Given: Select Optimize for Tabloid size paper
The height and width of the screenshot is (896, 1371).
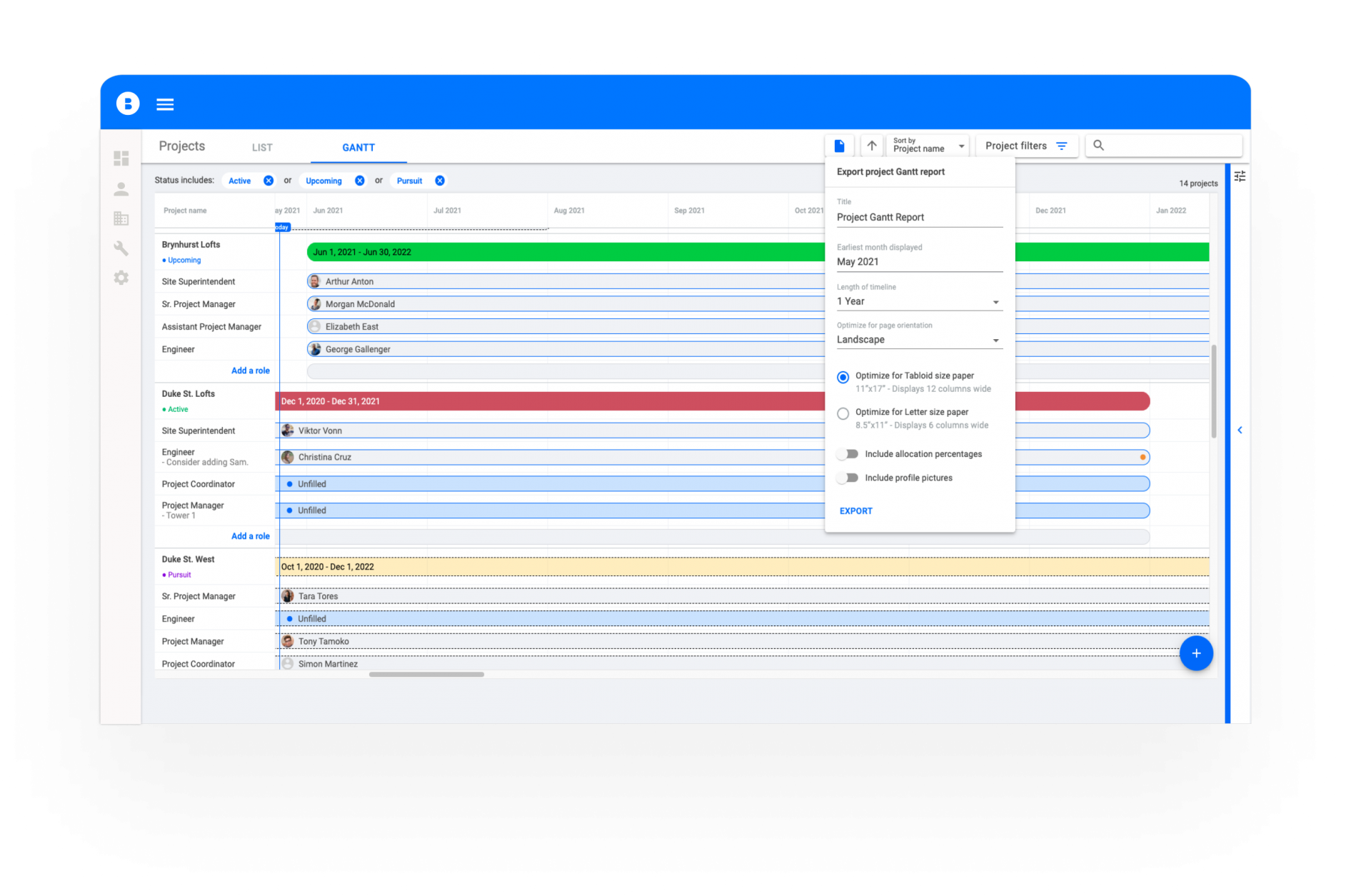Looking at the screenshot, I should tap(843, 377).
